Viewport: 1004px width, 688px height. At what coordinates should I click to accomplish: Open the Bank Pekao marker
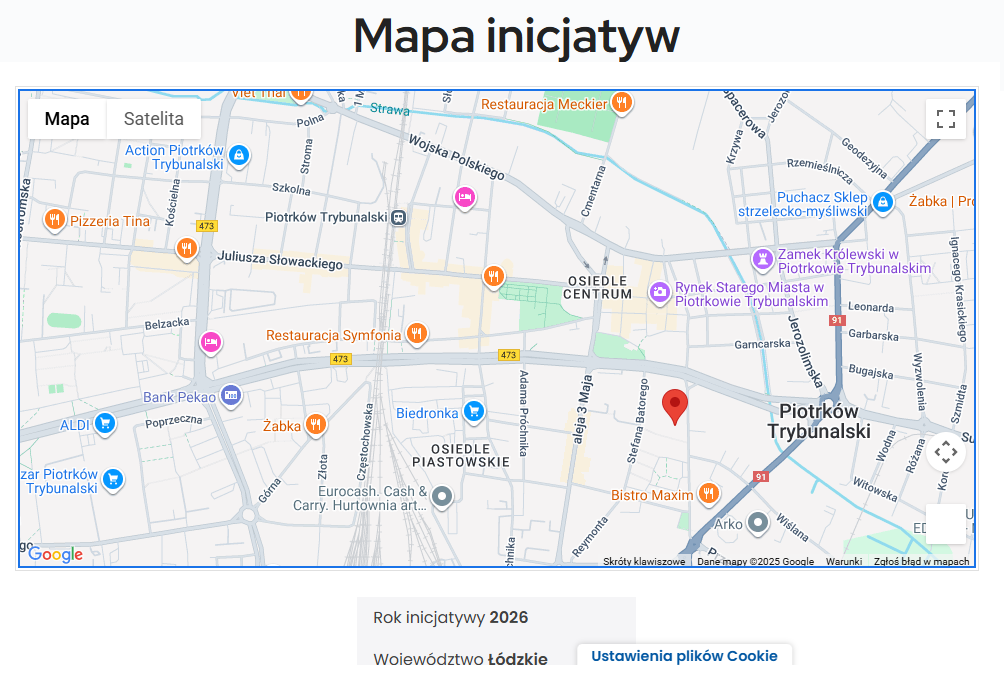[231, 396]
